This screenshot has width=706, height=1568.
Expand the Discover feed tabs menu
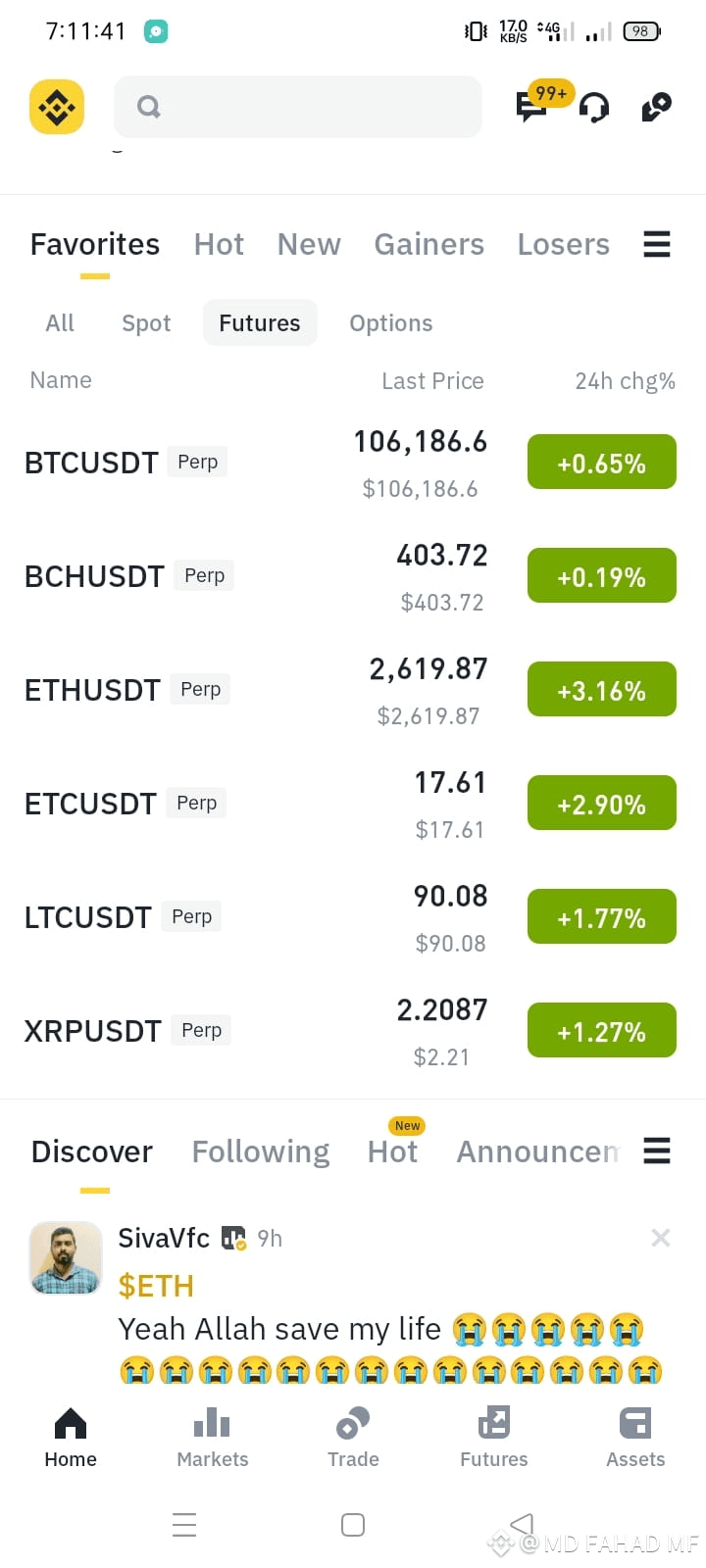(x=657, y=1151)
